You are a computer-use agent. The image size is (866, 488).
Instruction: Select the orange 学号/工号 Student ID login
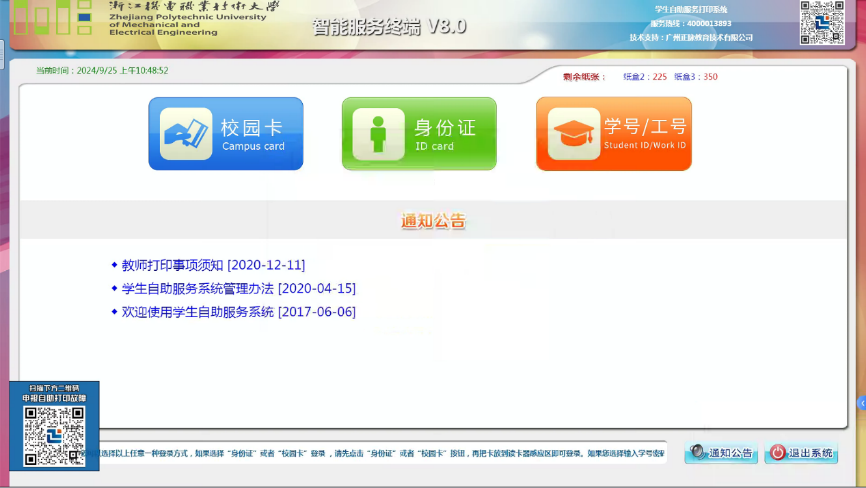point(613,134)
